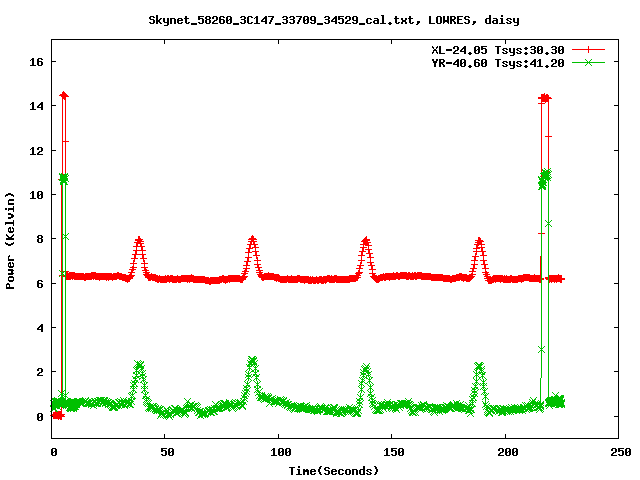Click the y-axis tick label 6
640x480 pixels.
click(x=40, y=284)
